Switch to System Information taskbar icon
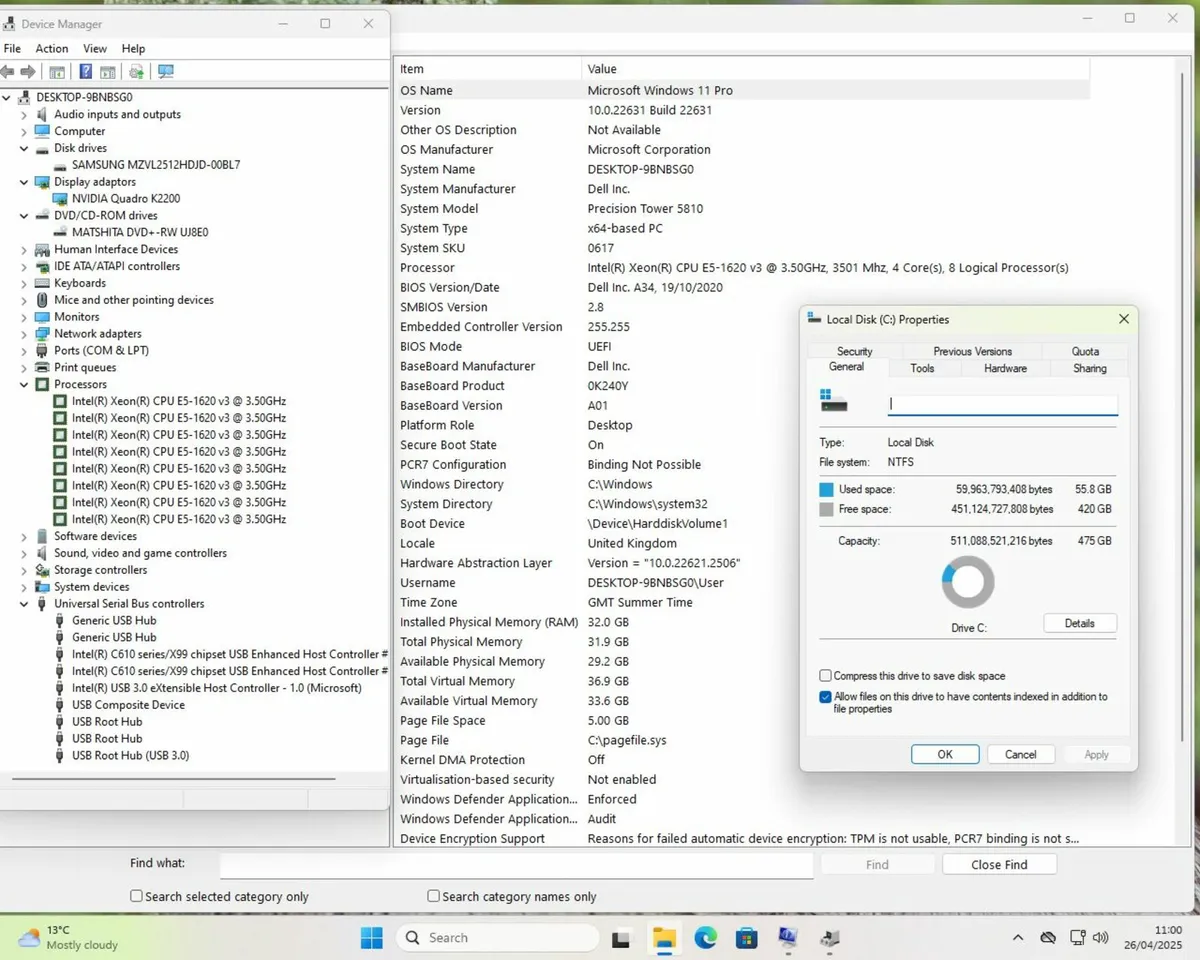Image resolution: width=1200 pixels, height=960 pixels. [788, 938]
